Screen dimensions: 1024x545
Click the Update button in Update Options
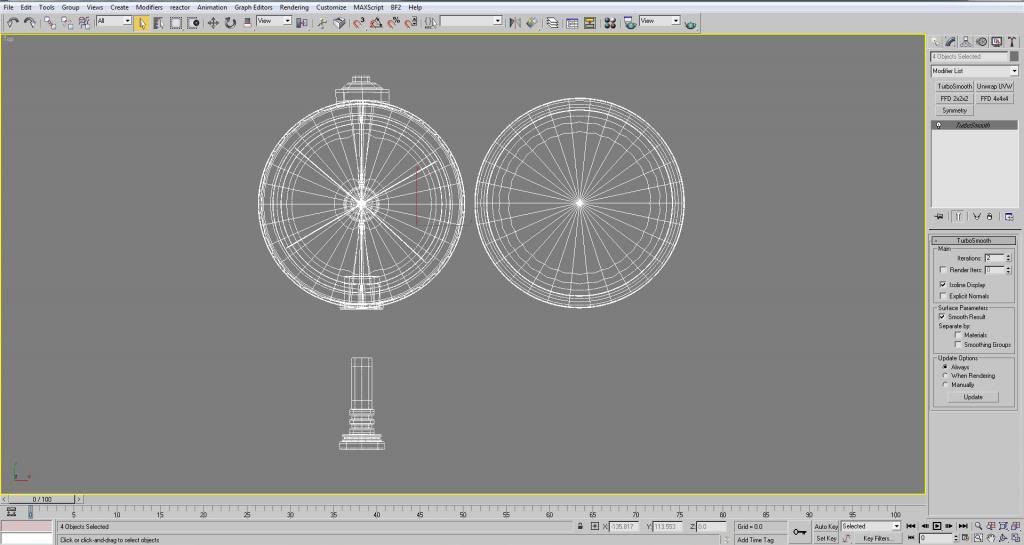[x=973, y=397]
